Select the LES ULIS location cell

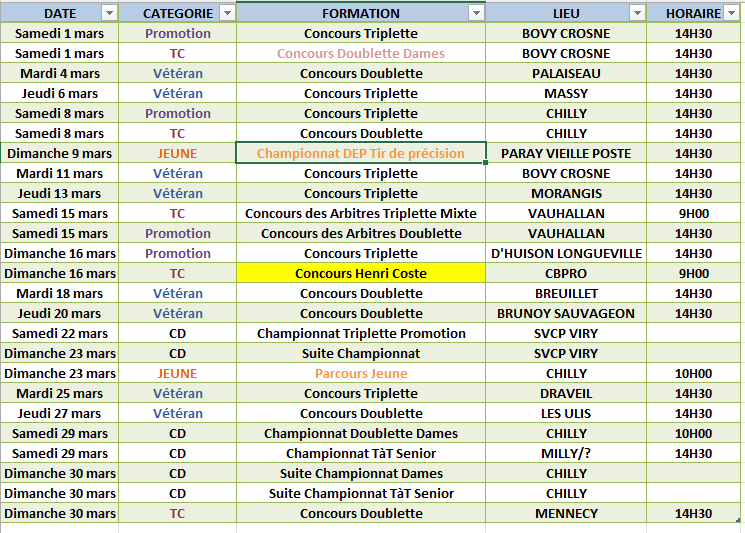point(566,413)
